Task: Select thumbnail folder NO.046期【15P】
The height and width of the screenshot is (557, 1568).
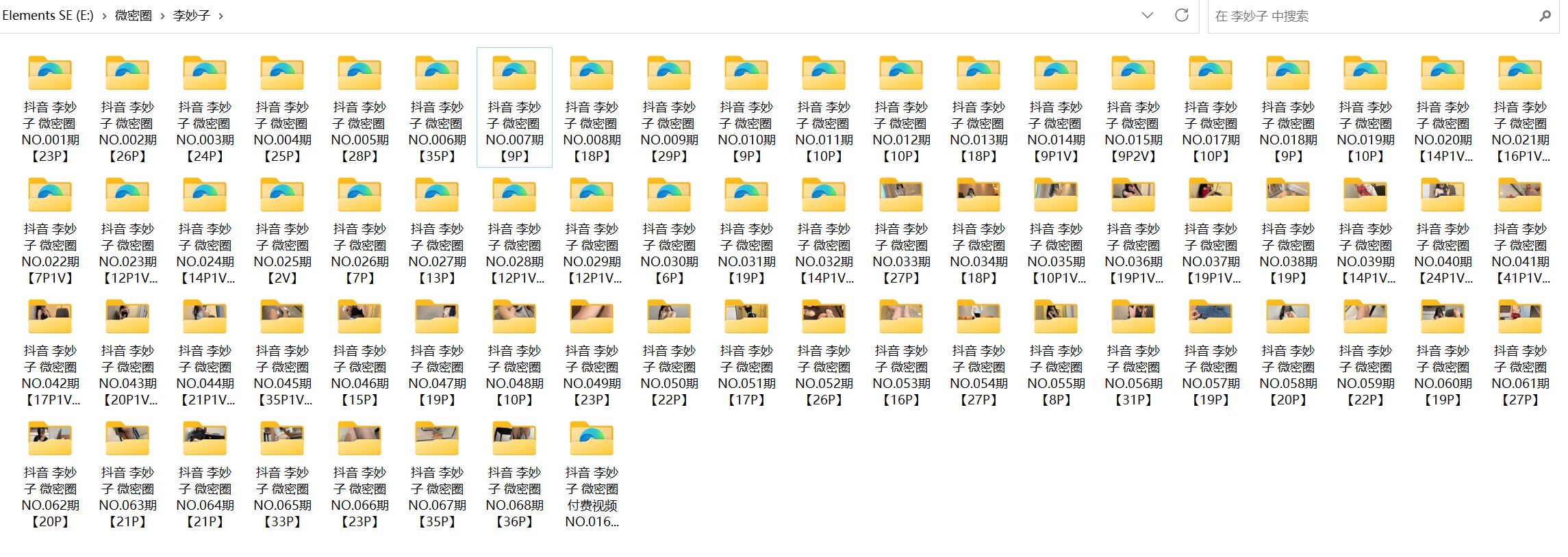Action: 359,352
